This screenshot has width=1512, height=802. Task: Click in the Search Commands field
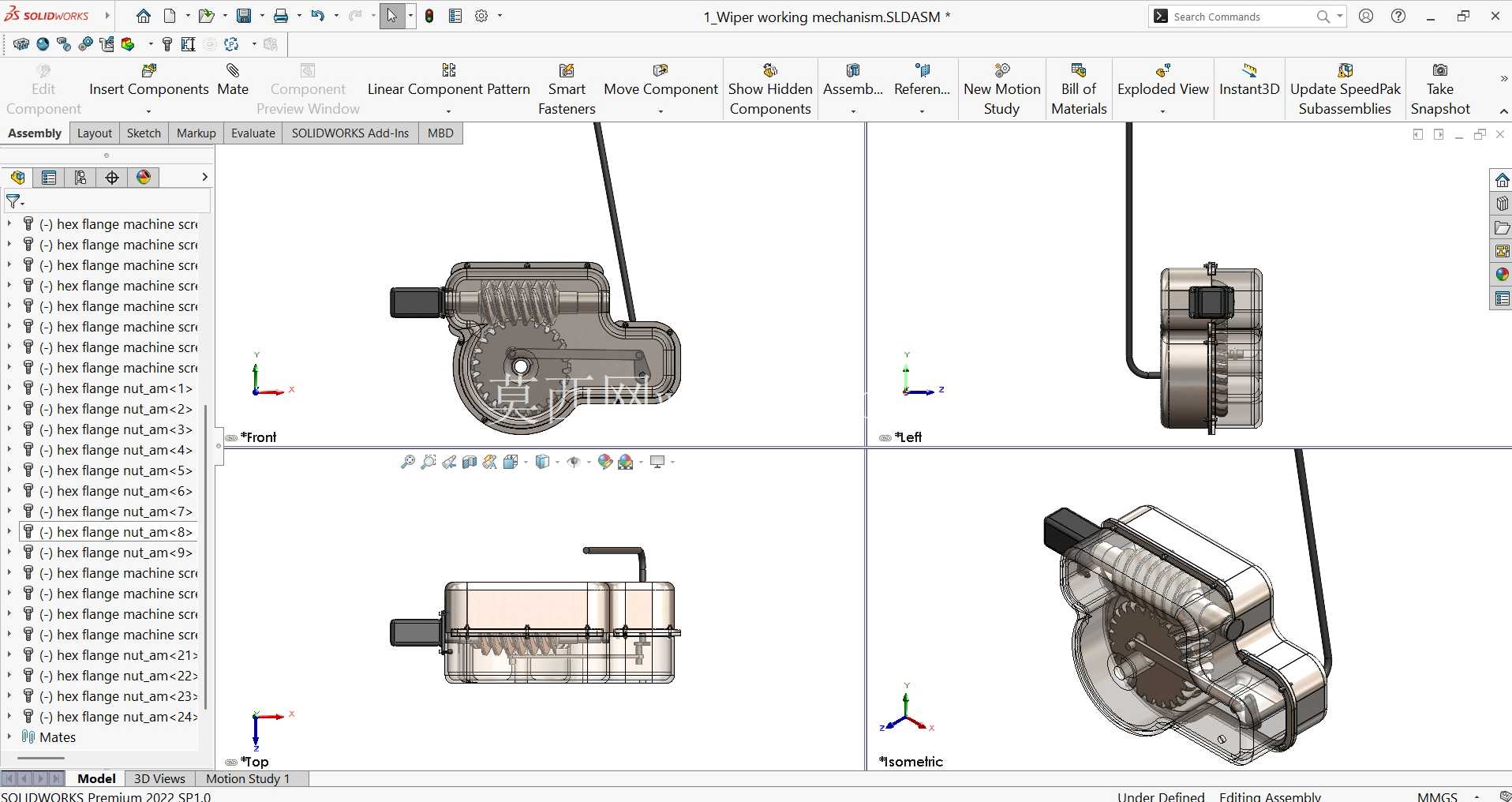pyautogui.click(x=1241, y=17)
